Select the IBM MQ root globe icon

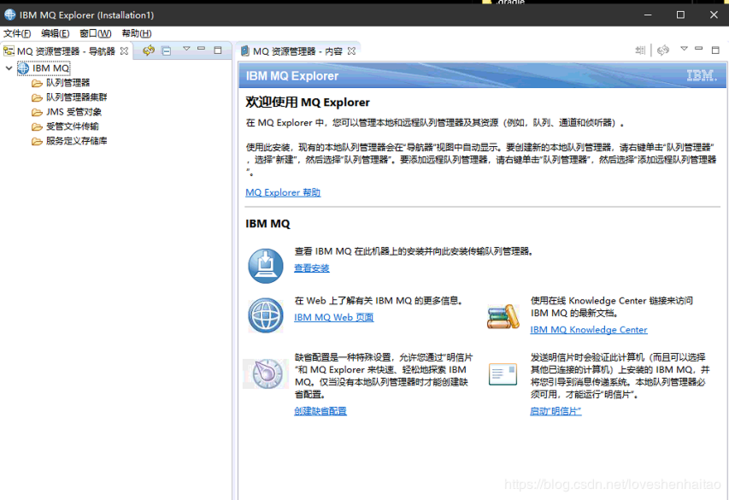23,68
